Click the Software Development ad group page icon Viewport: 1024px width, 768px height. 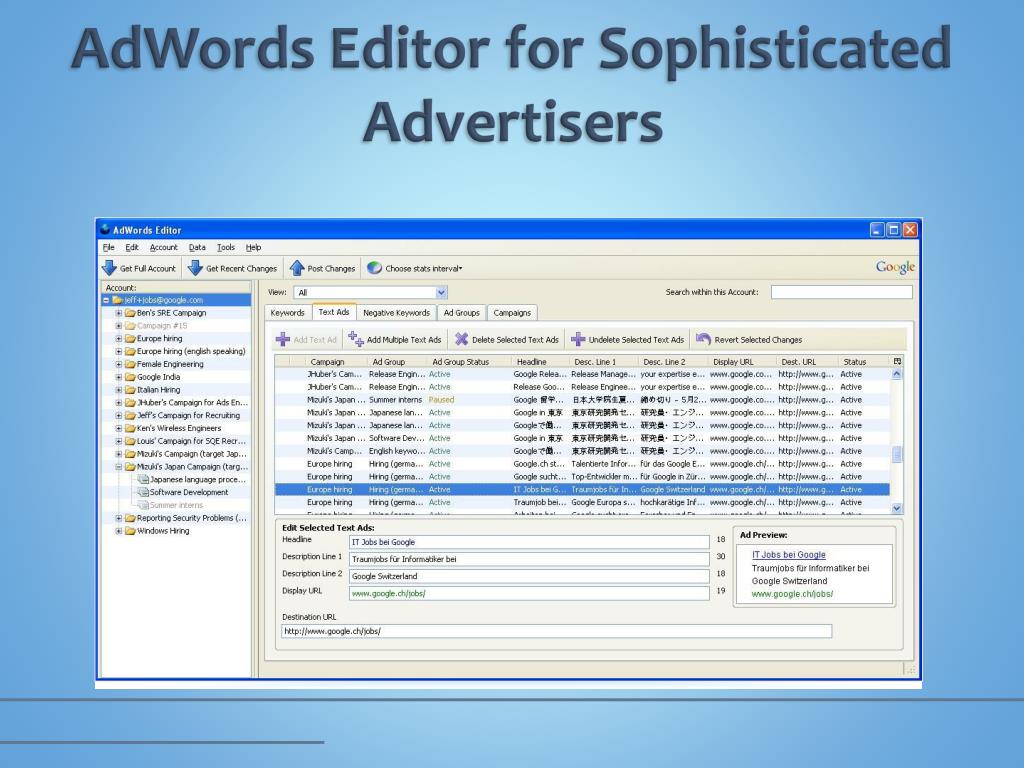coord(143,492)
